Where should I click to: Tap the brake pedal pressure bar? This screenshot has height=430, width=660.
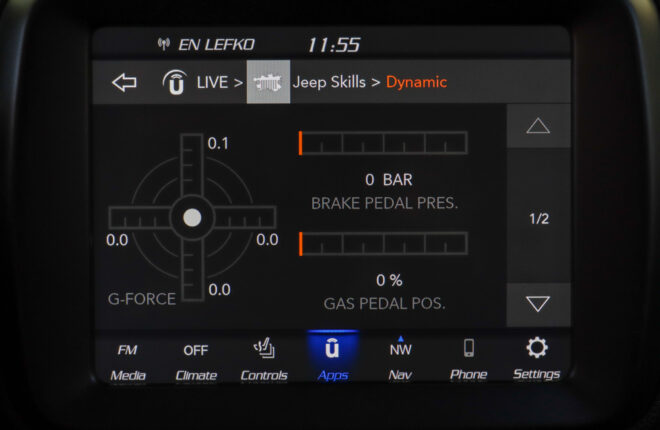[383, 143]
